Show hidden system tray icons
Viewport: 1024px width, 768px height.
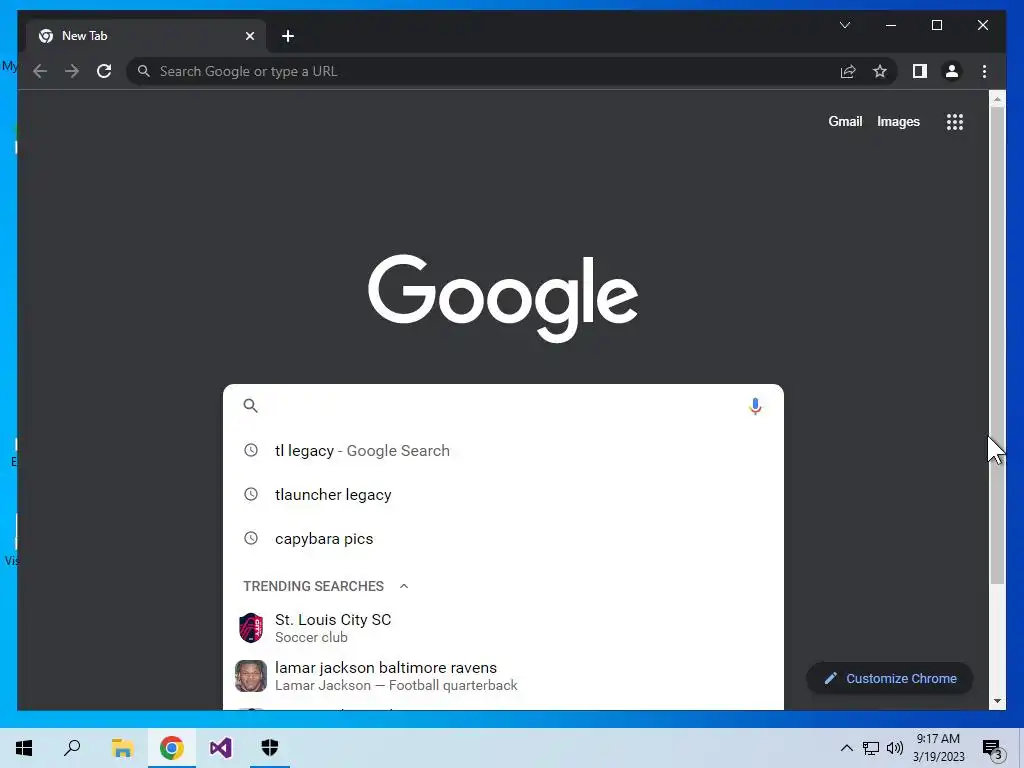(x=846, y=748)
